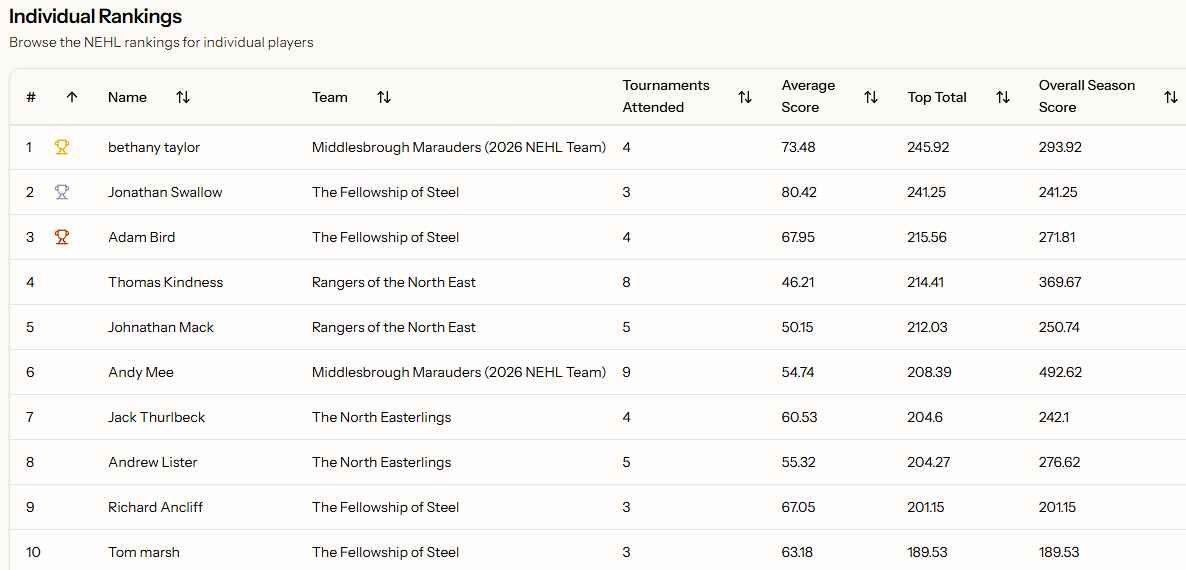The image size is (1186, 570).
Task: Sort by Top Total arrows icon
Action: click(1003, 97)
